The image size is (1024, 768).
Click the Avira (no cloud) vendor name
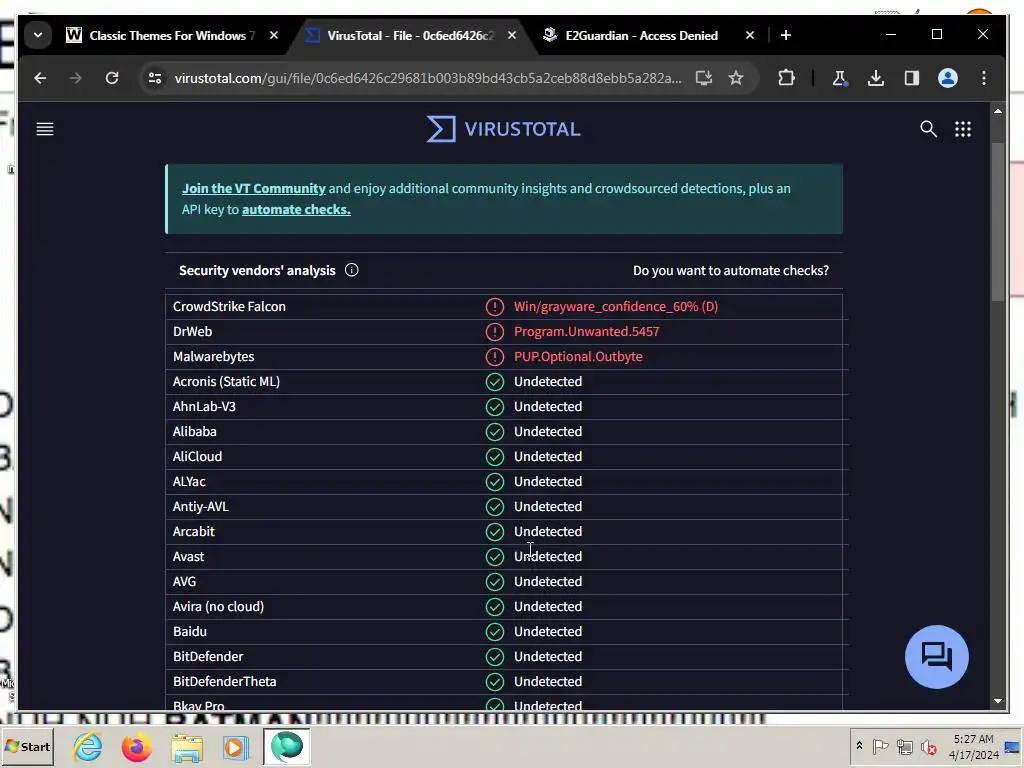point(218,607)
